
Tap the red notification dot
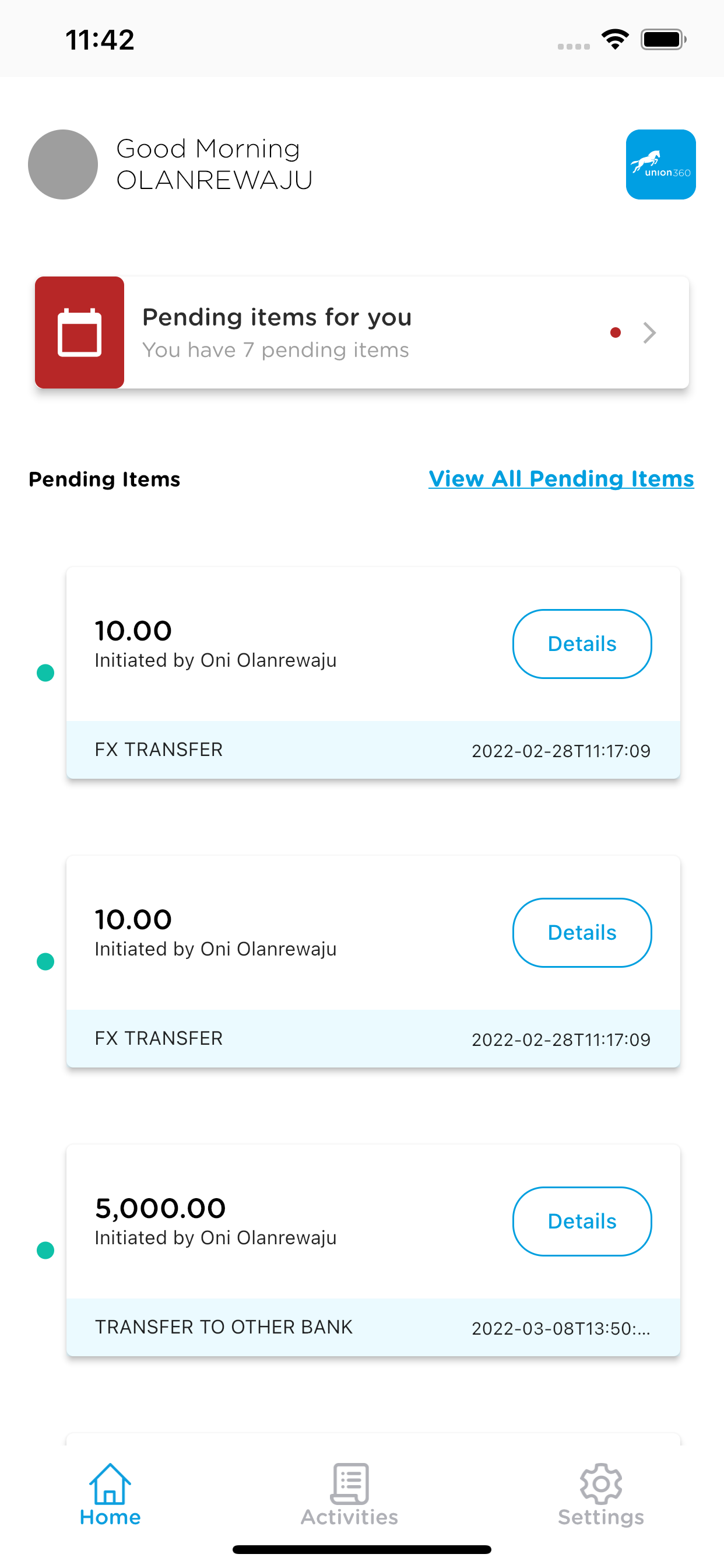(x=615, y=332)
